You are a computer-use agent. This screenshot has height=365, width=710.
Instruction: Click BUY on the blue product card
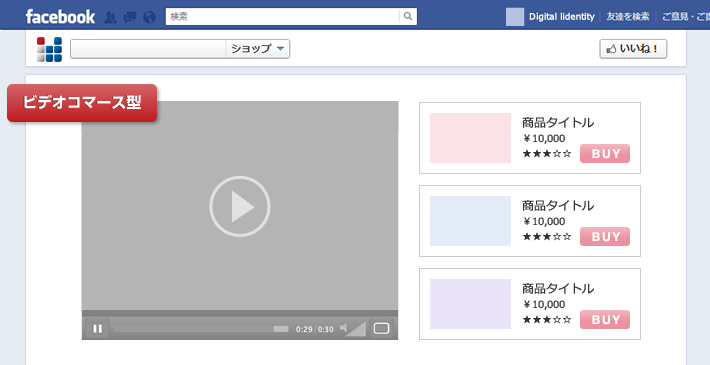tap(605, 236)
